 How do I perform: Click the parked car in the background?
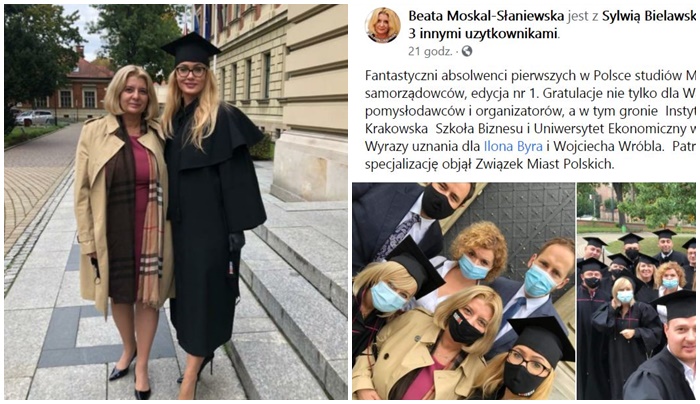pyautogui.click(x=34, y=117)
